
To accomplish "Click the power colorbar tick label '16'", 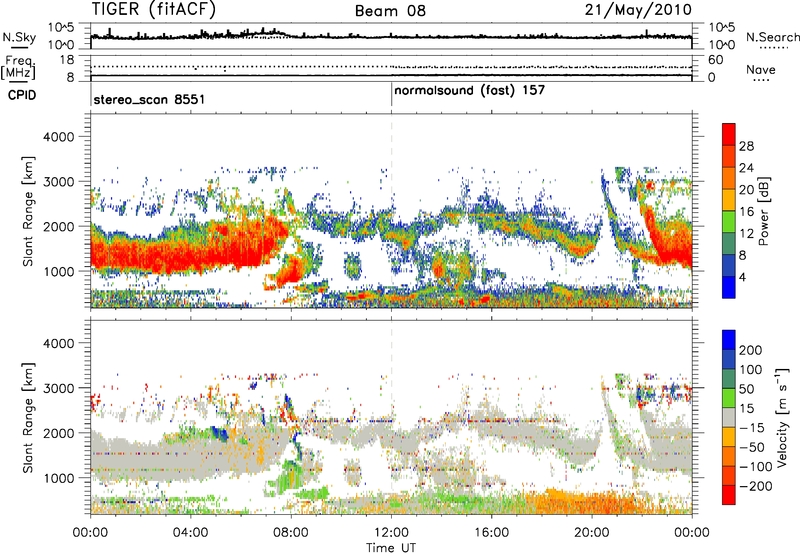I will (x=746, y=212).
